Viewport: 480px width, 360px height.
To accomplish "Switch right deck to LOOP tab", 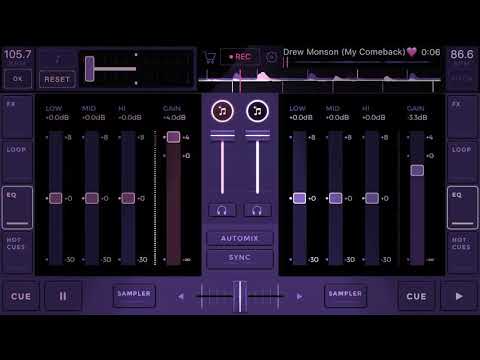I will (x=462, y=162).
